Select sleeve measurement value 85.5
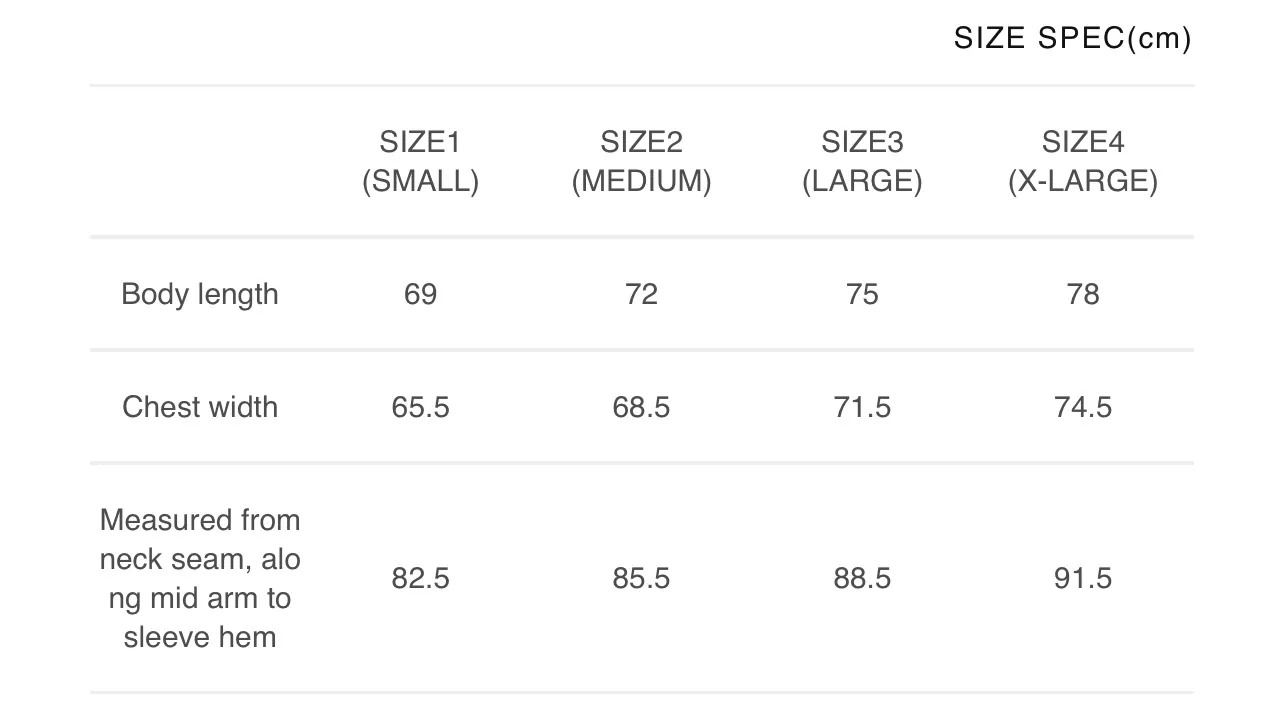Image resolution: width=1284 pixels, height=713 pixels. click(x=641, y=578)
